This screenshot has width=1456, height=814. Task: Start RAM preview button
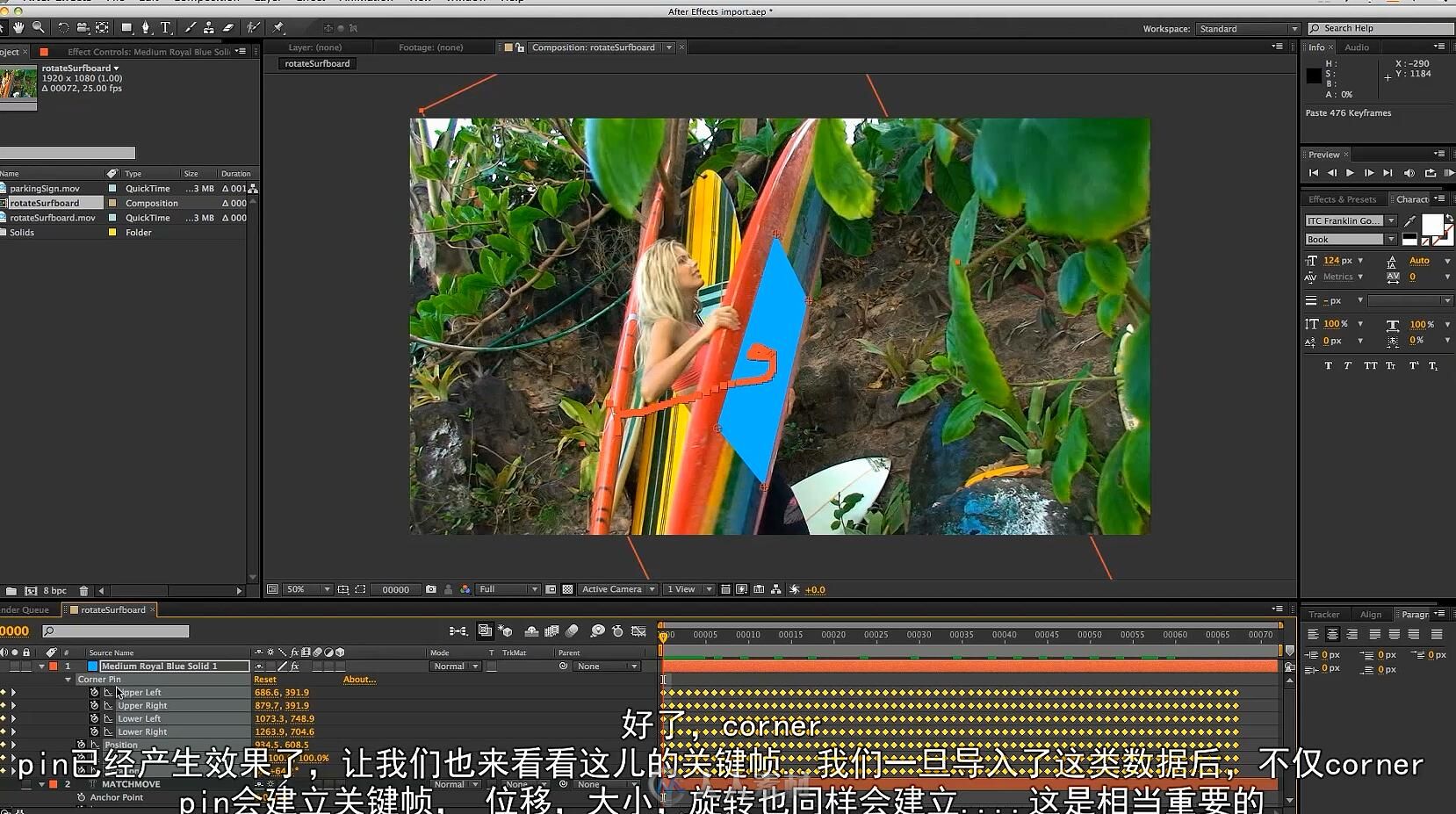[1449, 173]
